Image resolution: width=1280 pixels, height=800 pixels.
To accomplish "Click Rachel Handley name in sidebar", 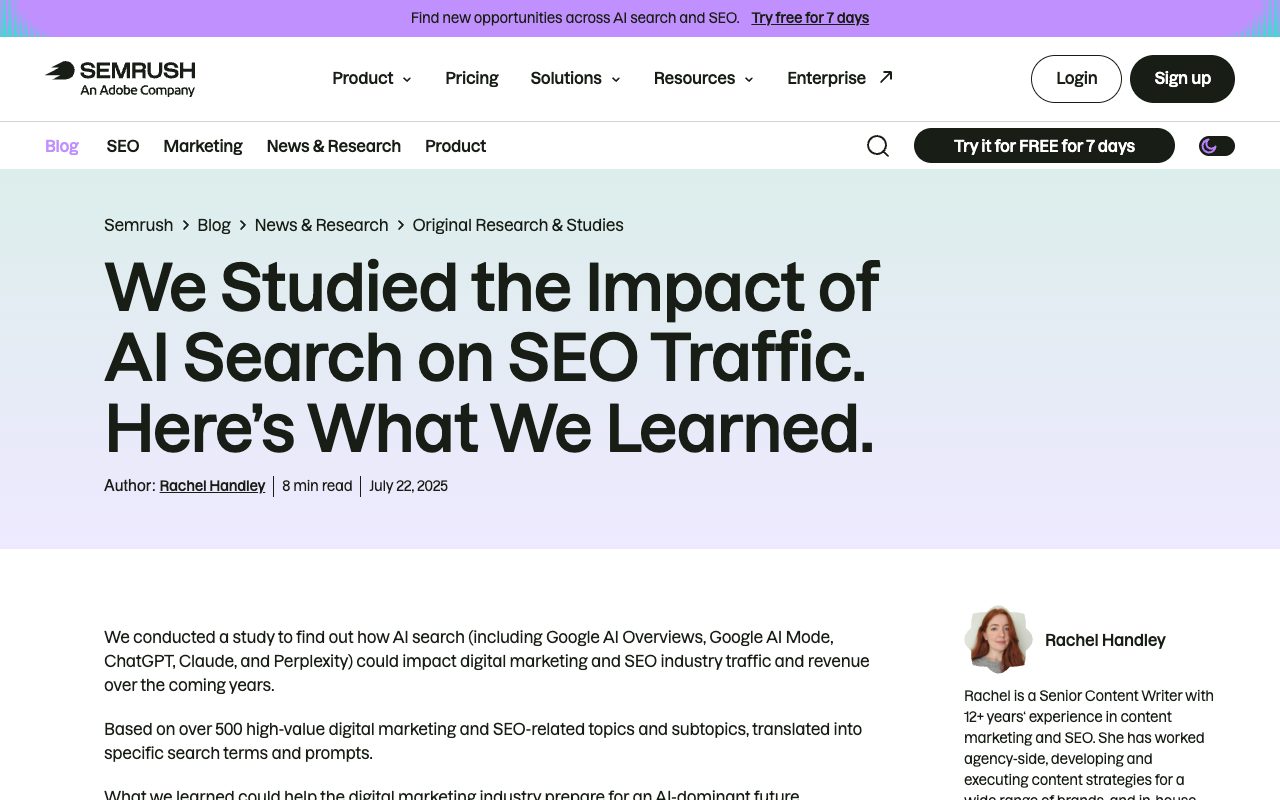I will pos(1105,640).
